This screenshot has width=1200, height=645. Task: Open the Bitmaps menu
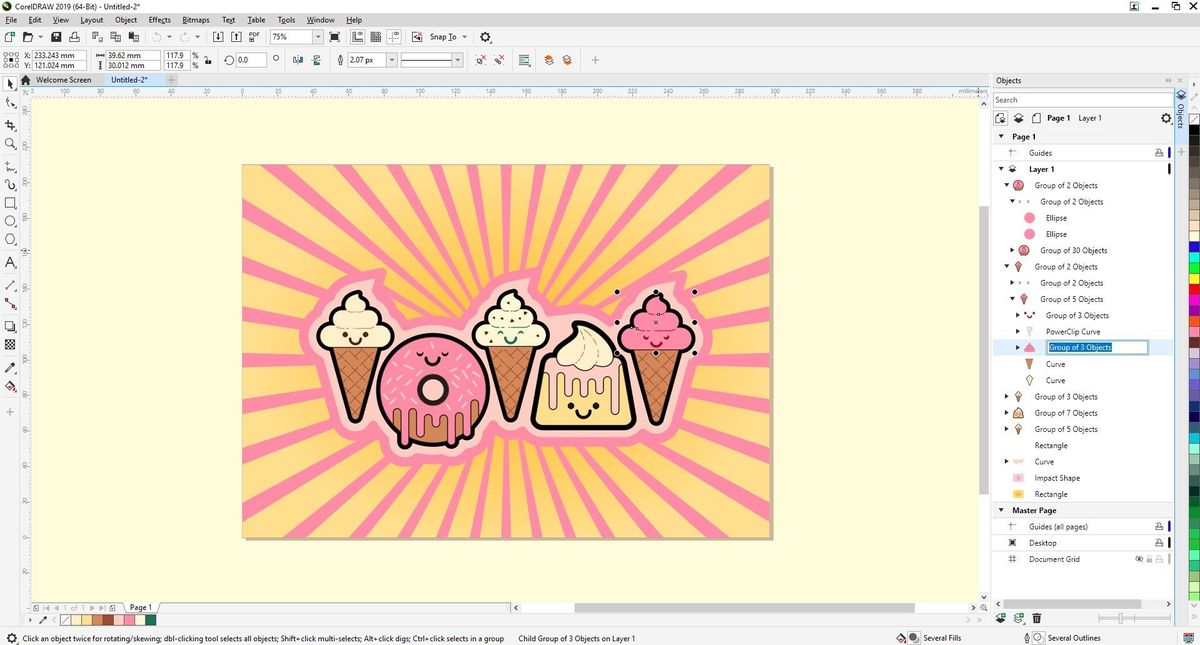pyautogui.click(x=195, y=19)
